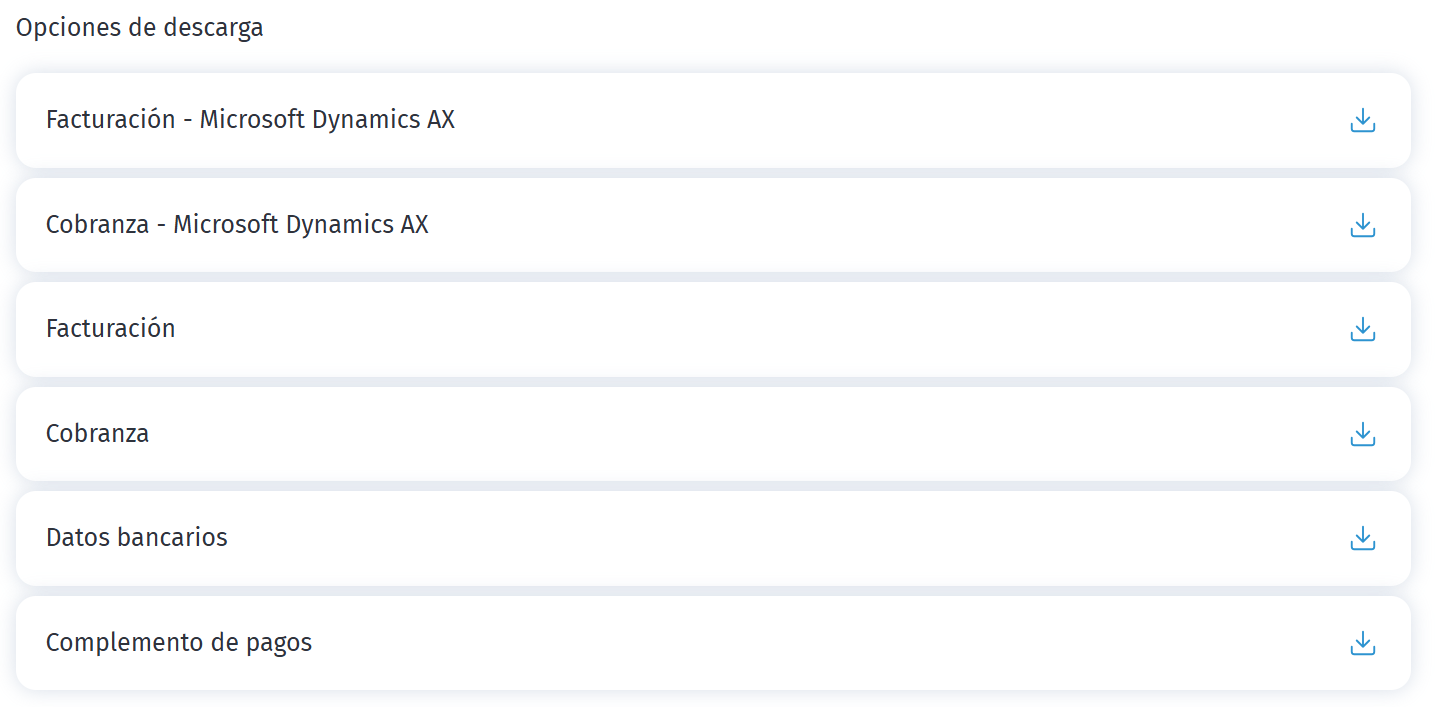Click the Cobranza download icon

tap(1362, 434)
